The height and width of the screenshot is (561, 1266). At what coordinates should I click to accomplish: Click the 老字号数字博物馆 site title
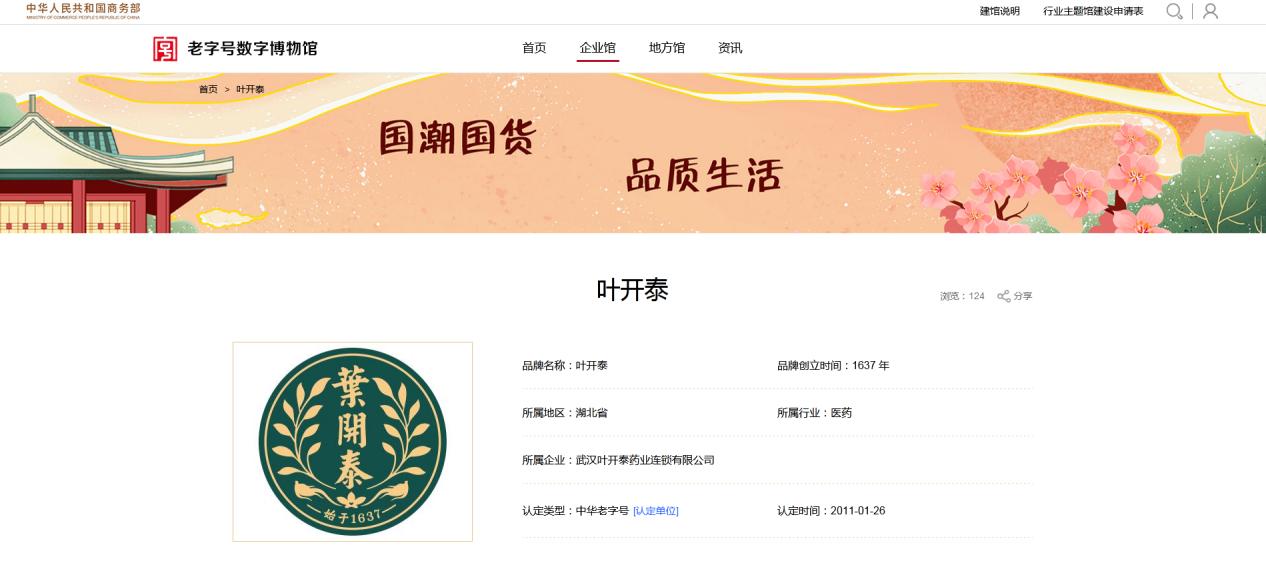[x=252, y=48]
